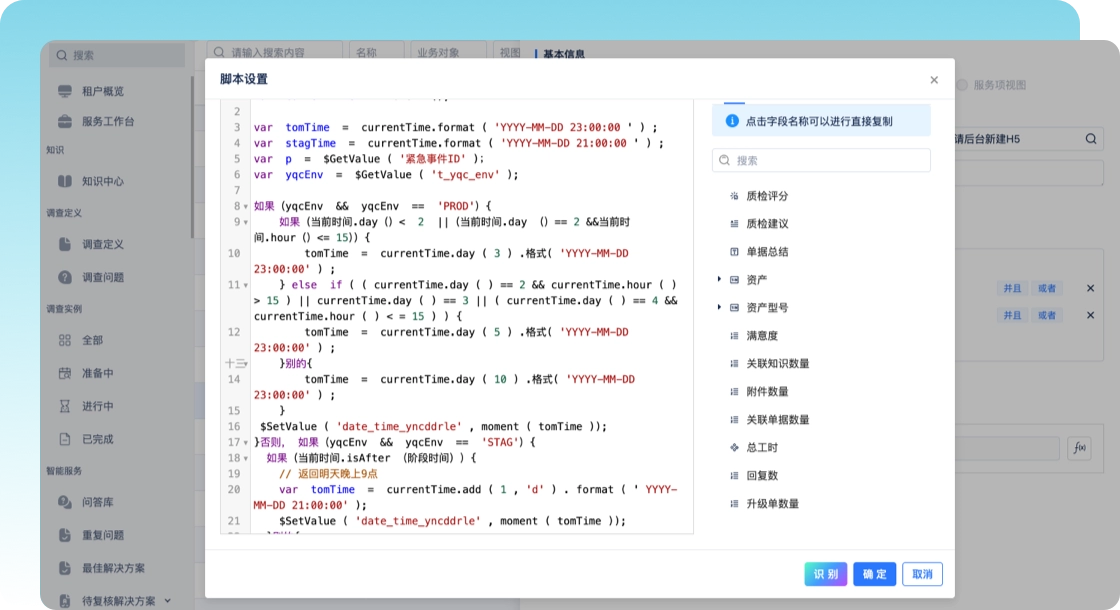Expand the 资产型号 tree node
Screen dimensions: 1120x610
pyautogui.click(x=719, y=307)
